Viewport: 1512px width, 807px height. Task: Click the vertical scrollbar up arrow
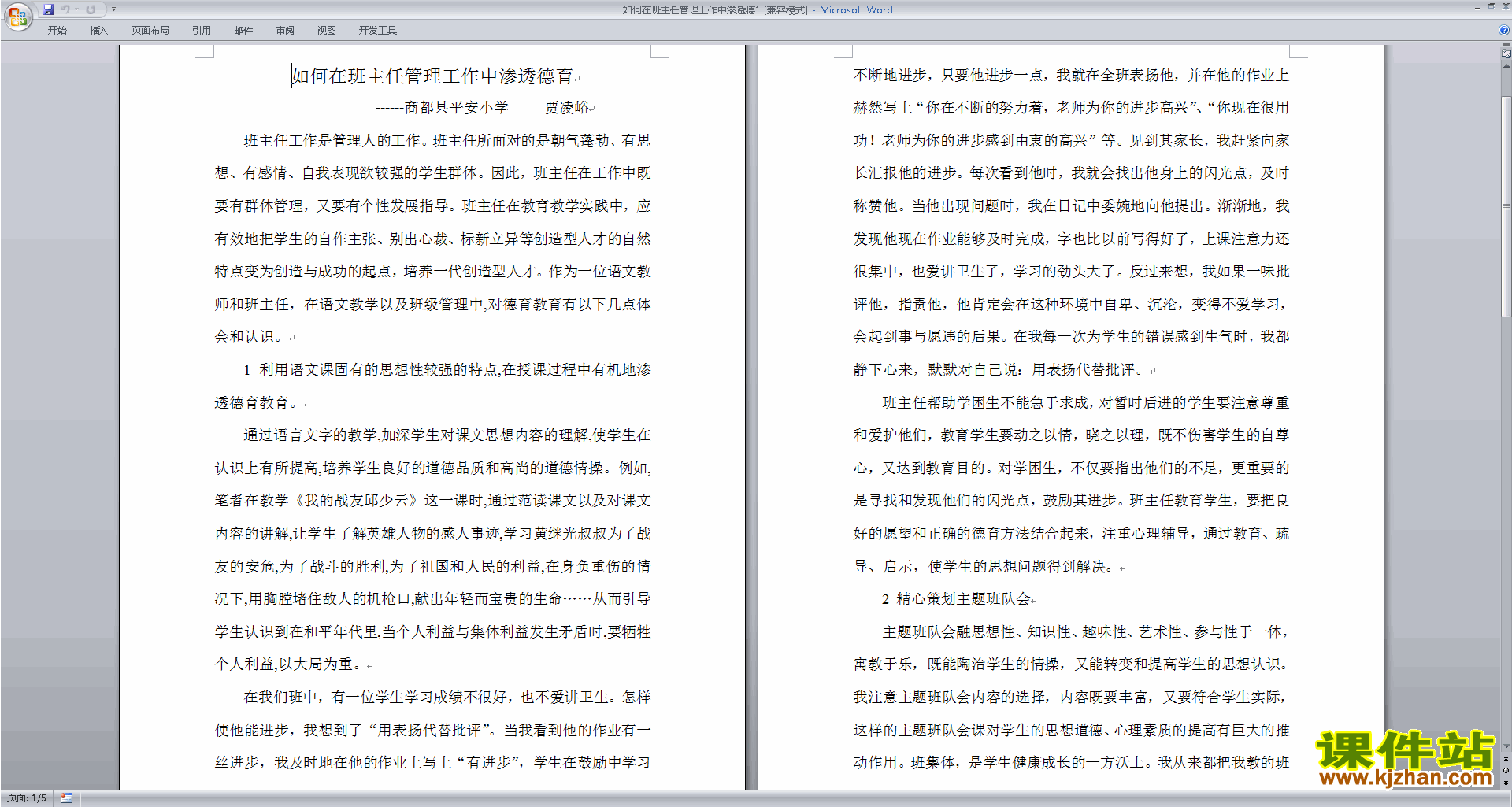pyautogui.click(x=1506, y=65)
